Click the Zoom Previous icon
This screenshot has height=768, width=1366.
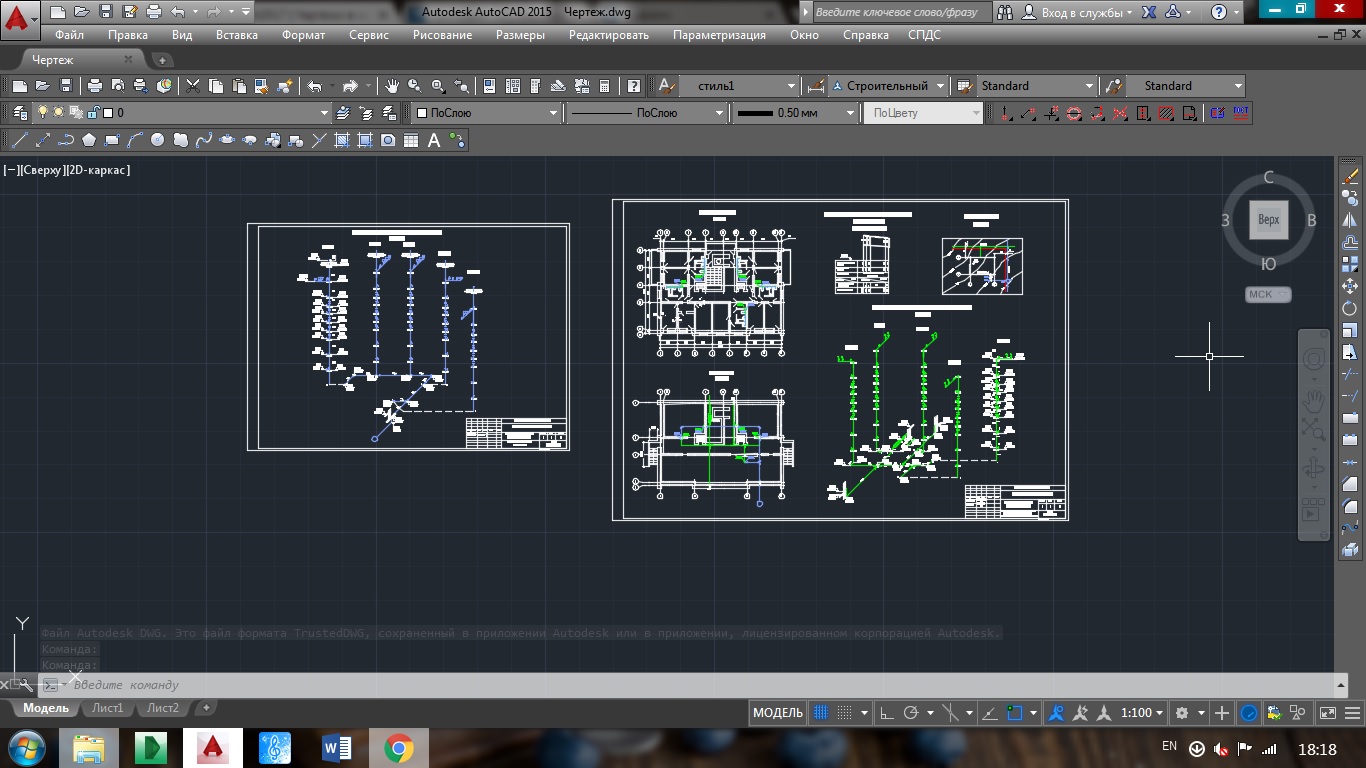461,86
